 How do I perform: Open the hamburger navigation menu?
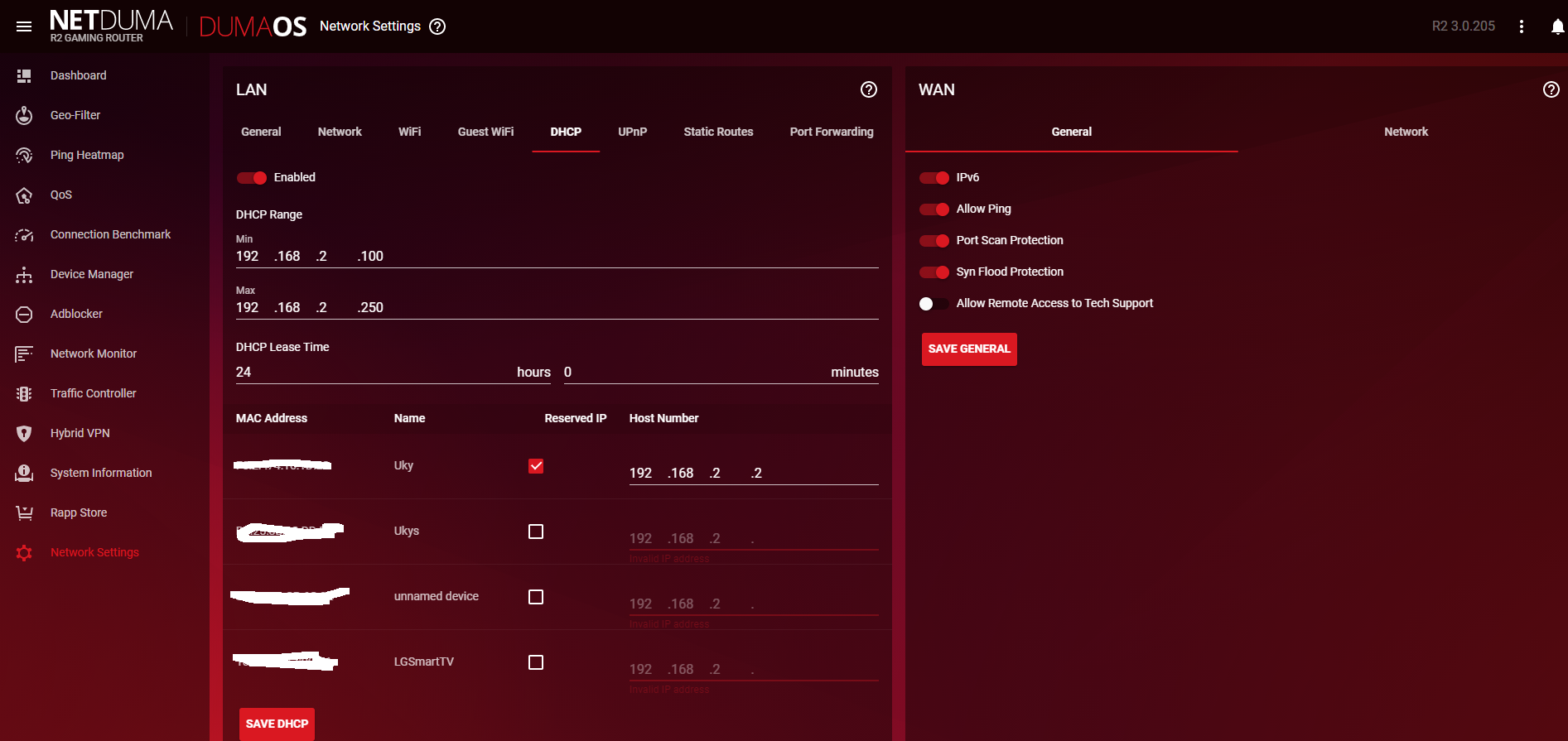click(24, 26)
